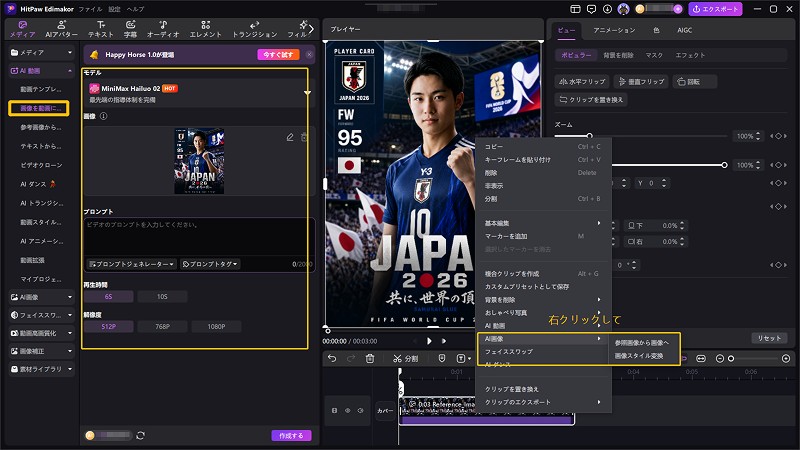Edit the uploaded image with pencil icon

point(290,137)
